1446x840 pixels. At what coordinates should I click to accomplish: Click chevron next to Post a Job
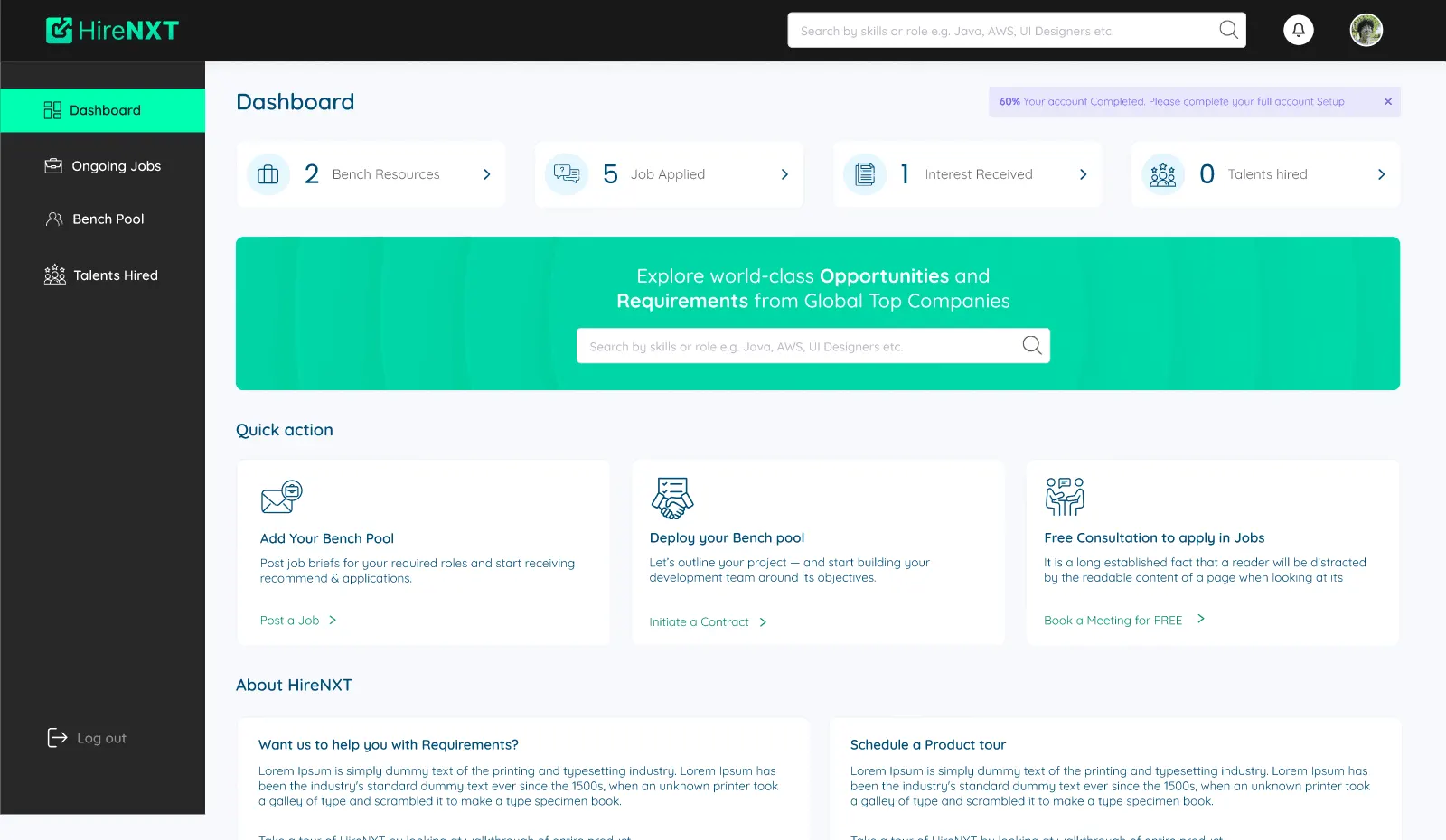(x=333, y=621)
